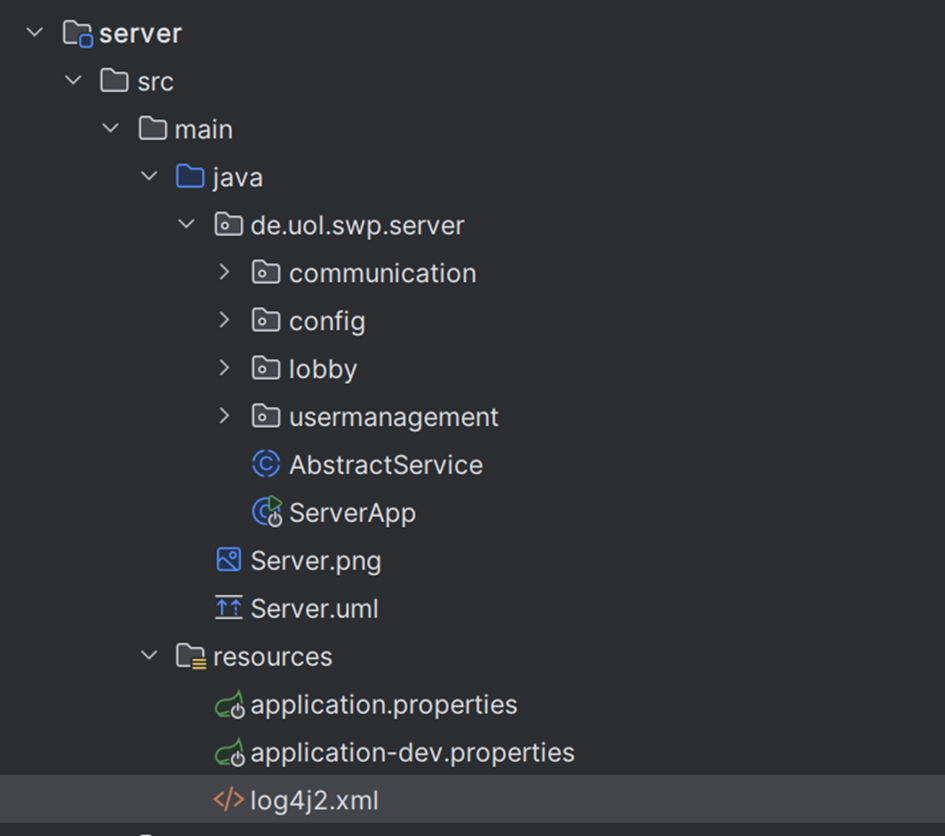Image resolution: width=945 pixels, height=836 pixels.
Task: Click the log4j2.xml XML file icon
Action: coord(229,801)
